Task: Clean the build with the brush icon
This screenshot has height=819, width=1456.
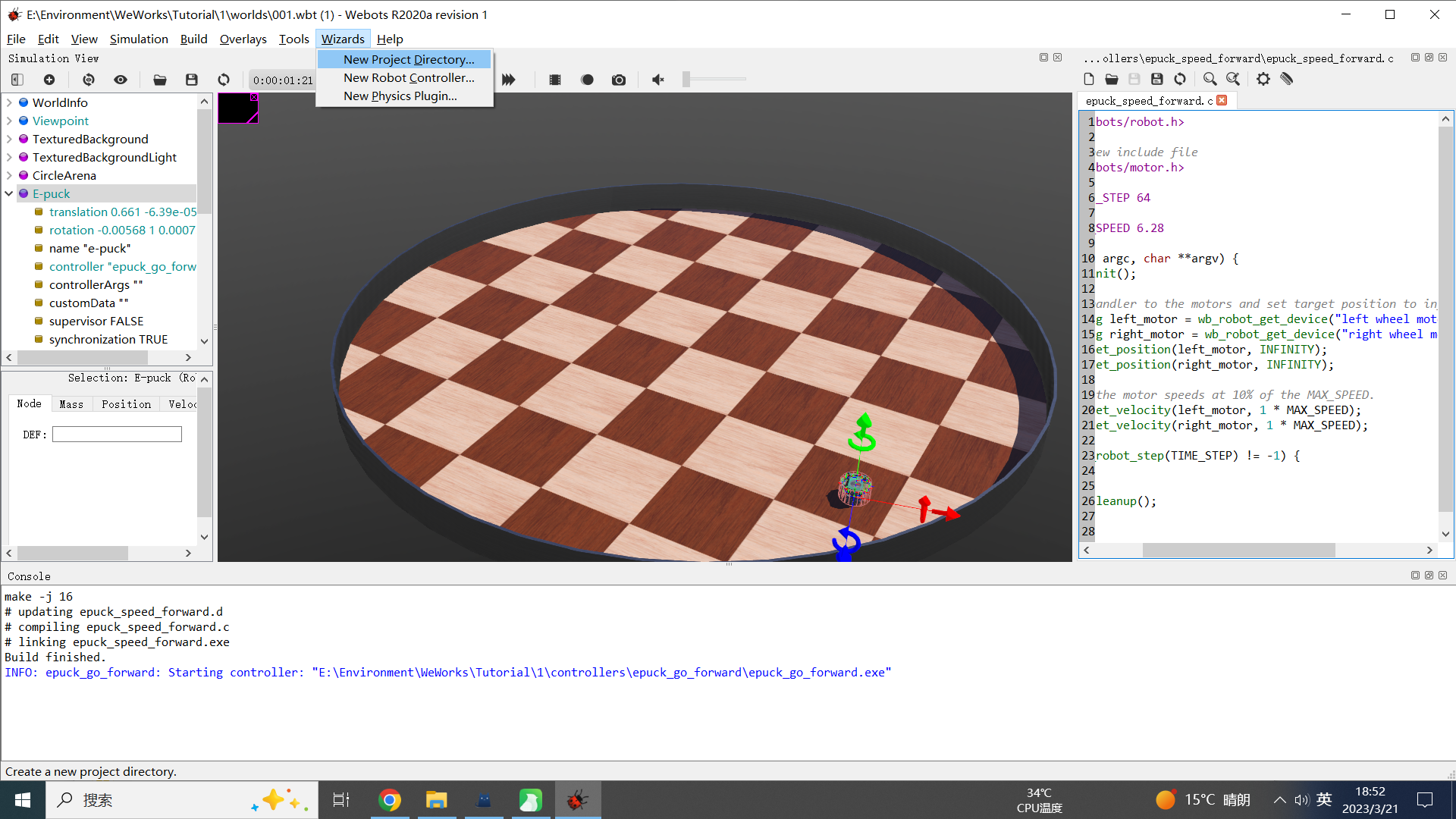Action: [x=1287, y=79]
